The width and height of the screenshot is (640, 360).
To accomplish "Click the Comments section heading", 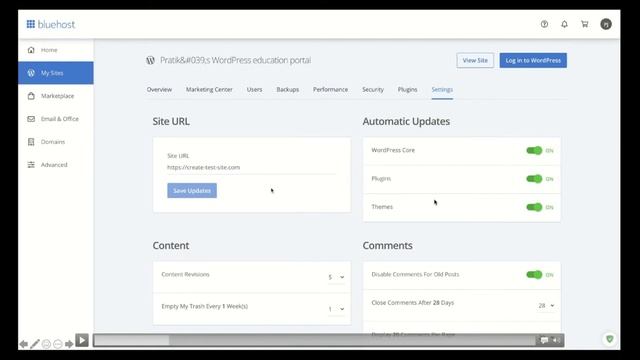I will [387, 245].
